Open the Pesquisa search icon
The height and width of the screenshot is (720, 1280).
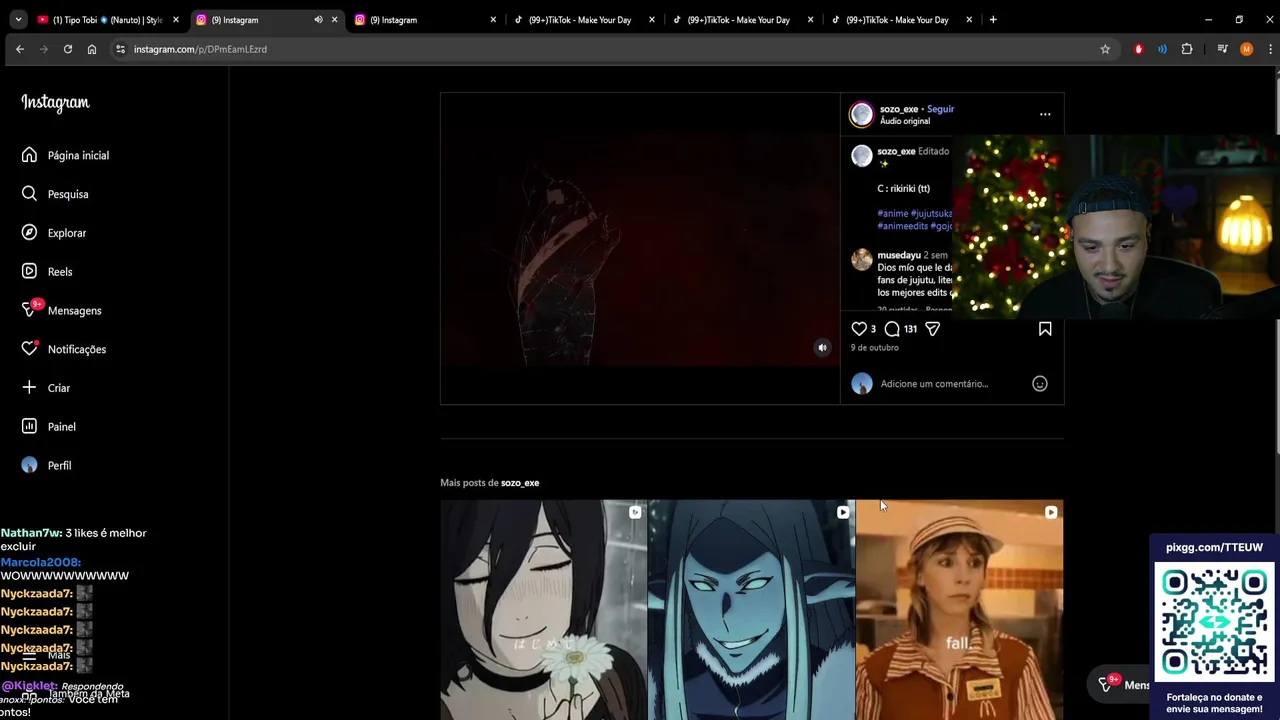(29, 194)
